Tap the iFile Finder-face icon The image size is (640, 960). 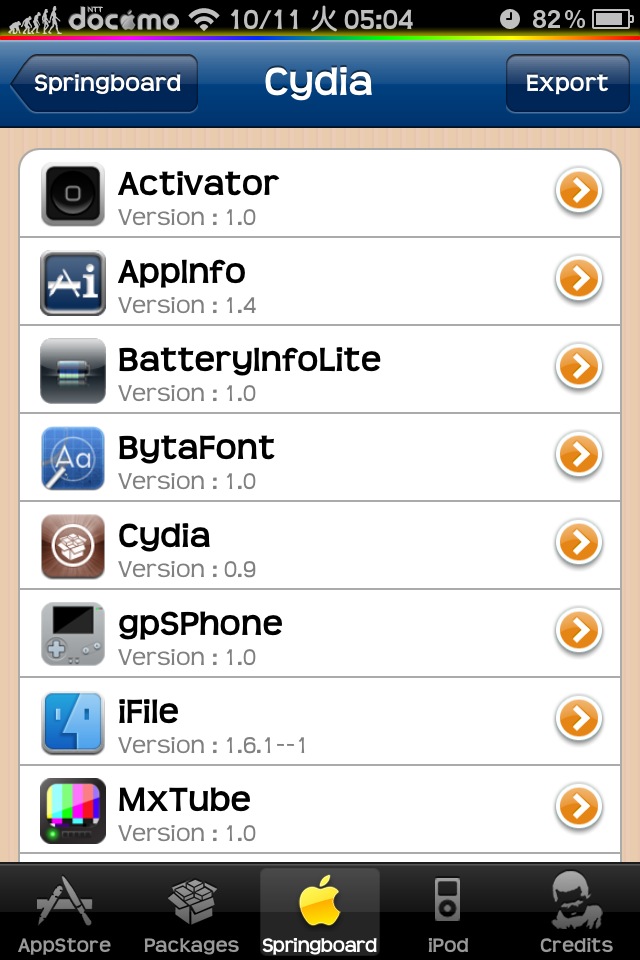[x=73, y=722]
